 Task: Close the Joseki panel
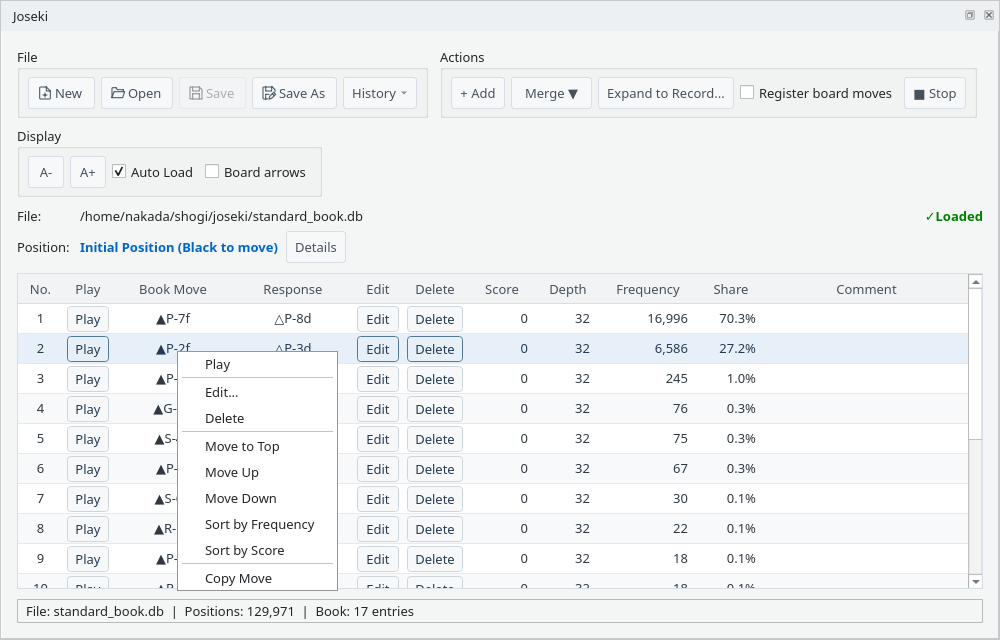[989, 15]
